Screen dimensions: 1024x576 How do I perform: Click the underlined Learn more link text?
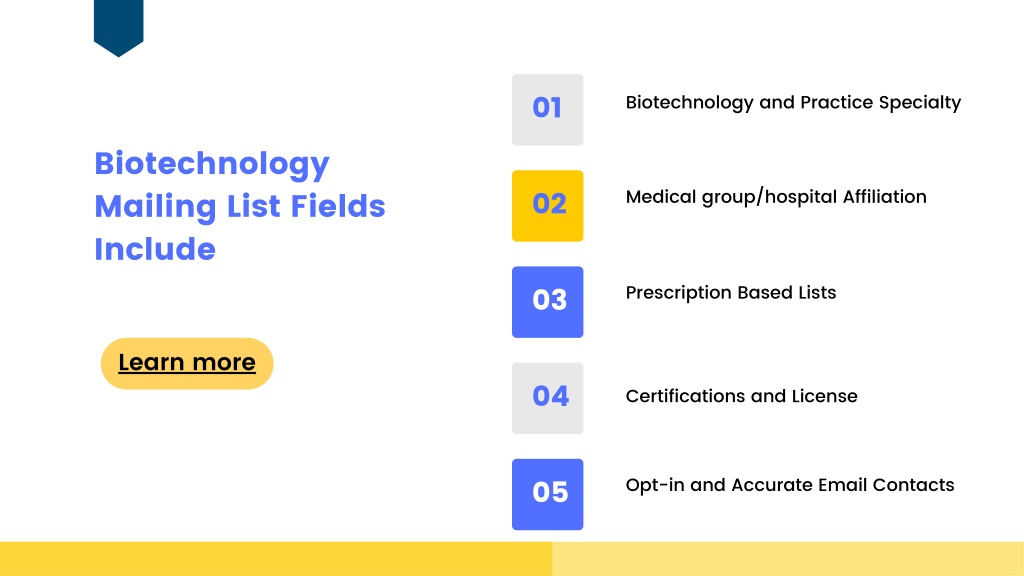tap(187, 362)
